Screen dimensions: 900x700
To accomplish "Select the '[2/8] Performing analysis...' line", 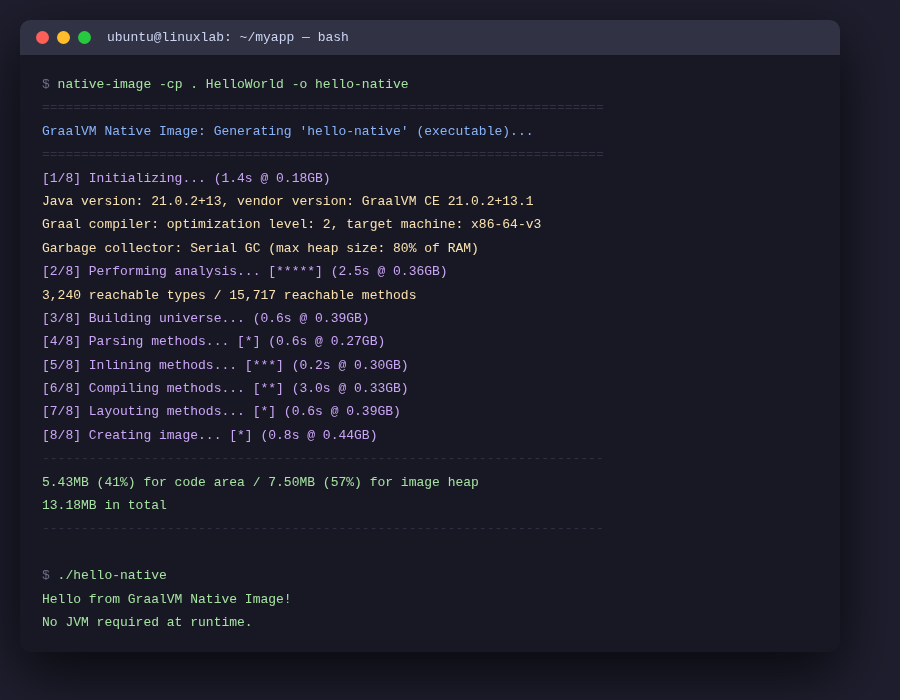I will point(245,271).
